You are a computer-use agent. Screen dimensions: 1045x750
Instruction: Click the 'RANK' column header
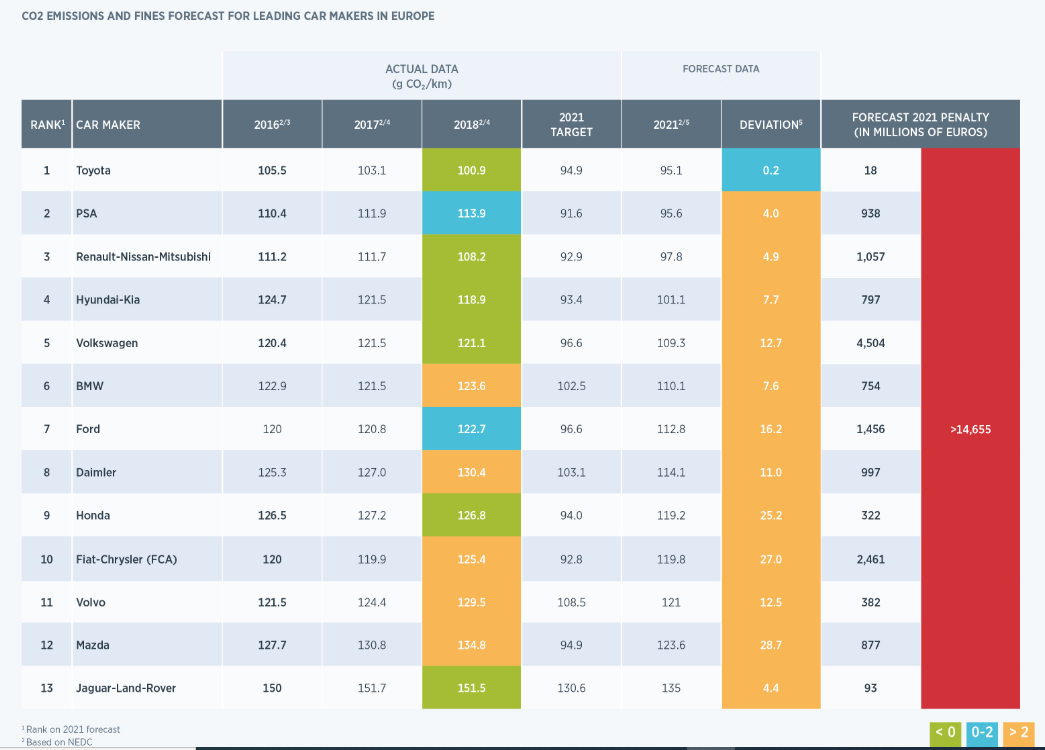(x=46, y=125)
